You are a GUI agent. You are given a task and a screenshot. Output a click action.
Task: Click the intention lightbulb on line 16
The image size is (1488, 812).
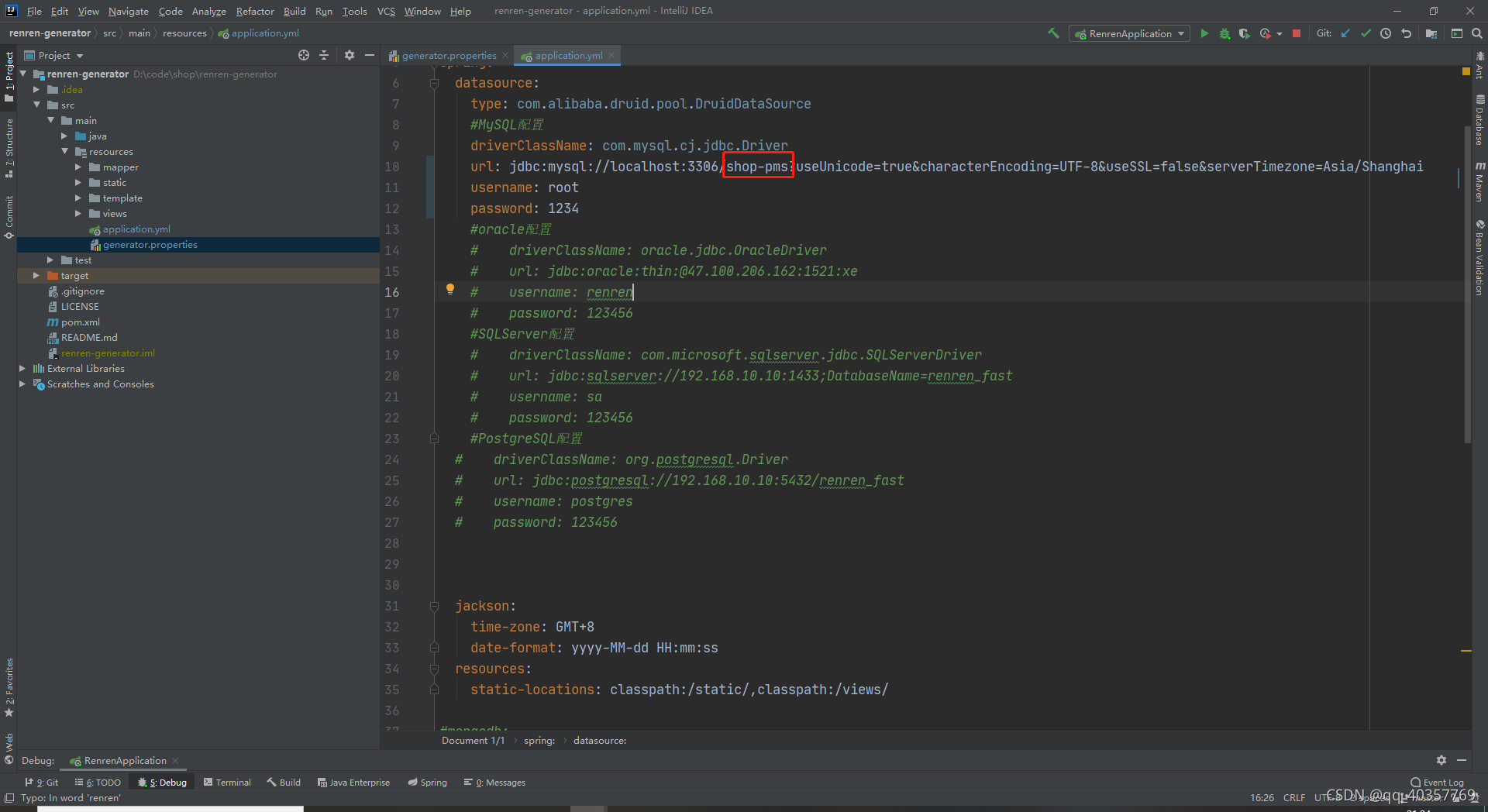tap(449, 289)
